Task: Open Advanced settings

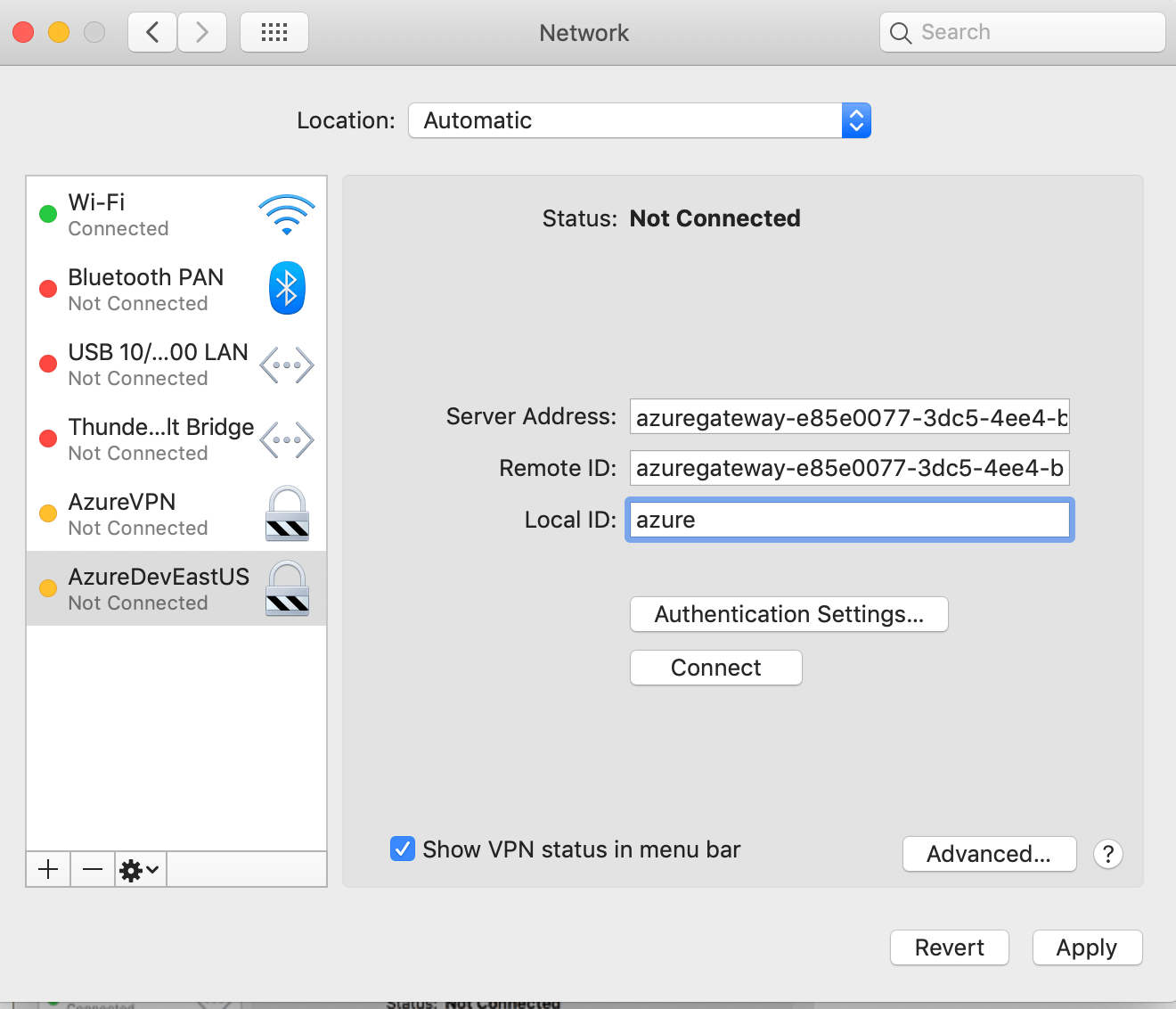Action: click(990, 854)
